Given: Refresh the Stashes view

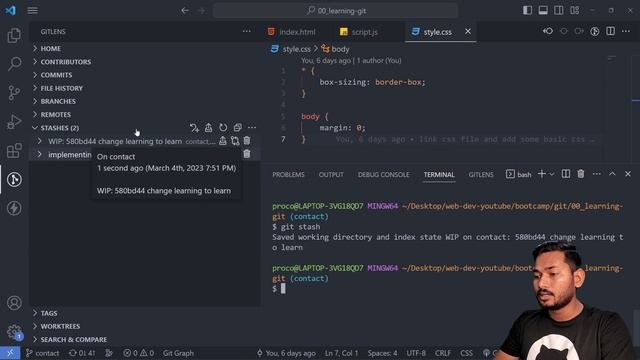Looking at the screenshot, I should [x=223, y=128].
